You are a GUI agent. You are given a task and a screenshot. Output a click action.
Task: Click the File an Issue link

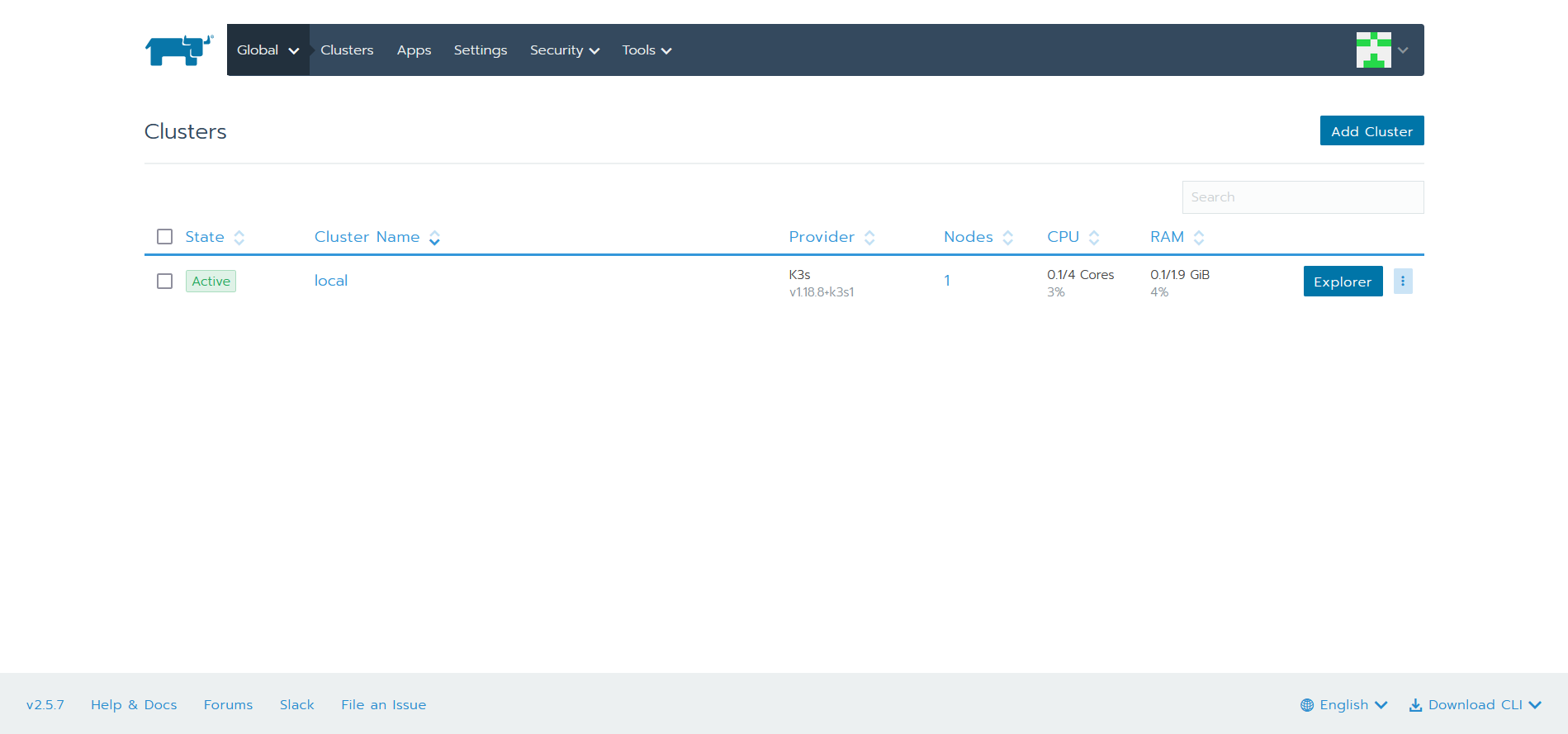(x=383, y=705)
